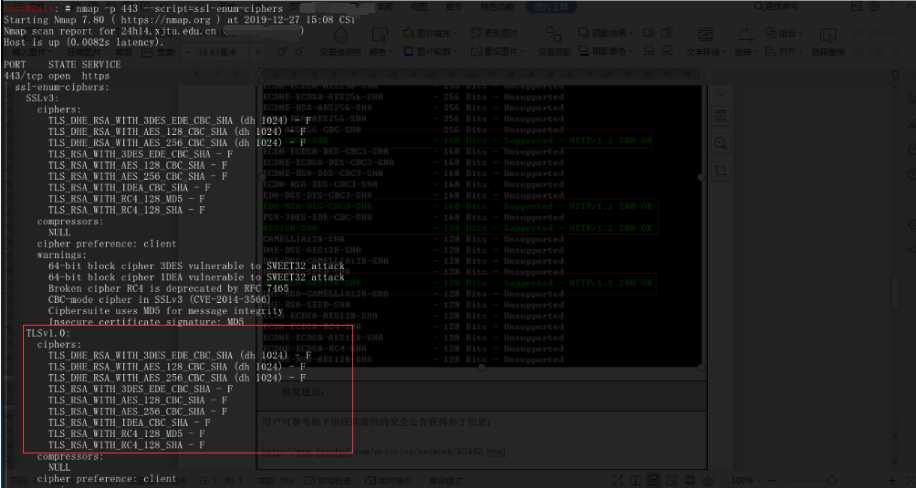Click the 'Host is up (0.0082s latency)' line
916x488 pixels.
coord(84,42)
